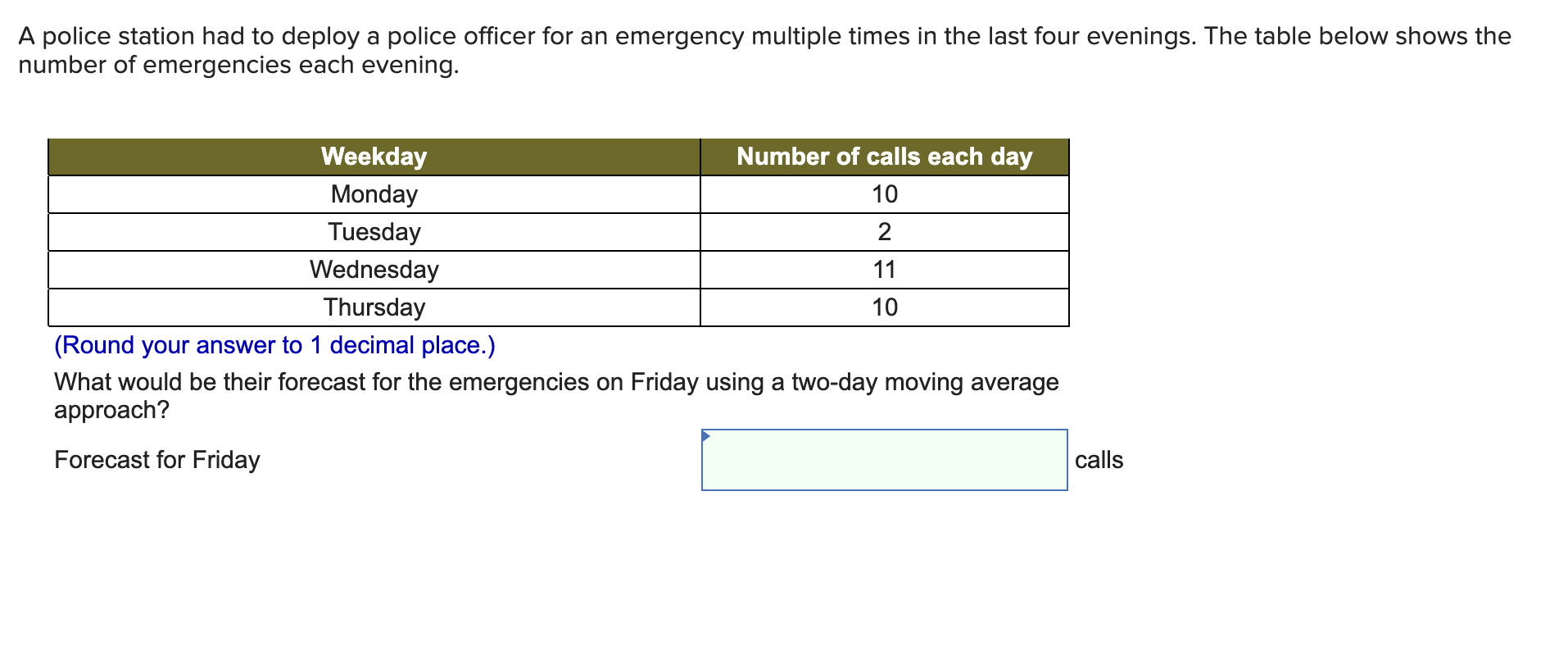This screenshot has height=646, width=1568.
Task: Select the Number of calls each day header
Action: point(885,156)
